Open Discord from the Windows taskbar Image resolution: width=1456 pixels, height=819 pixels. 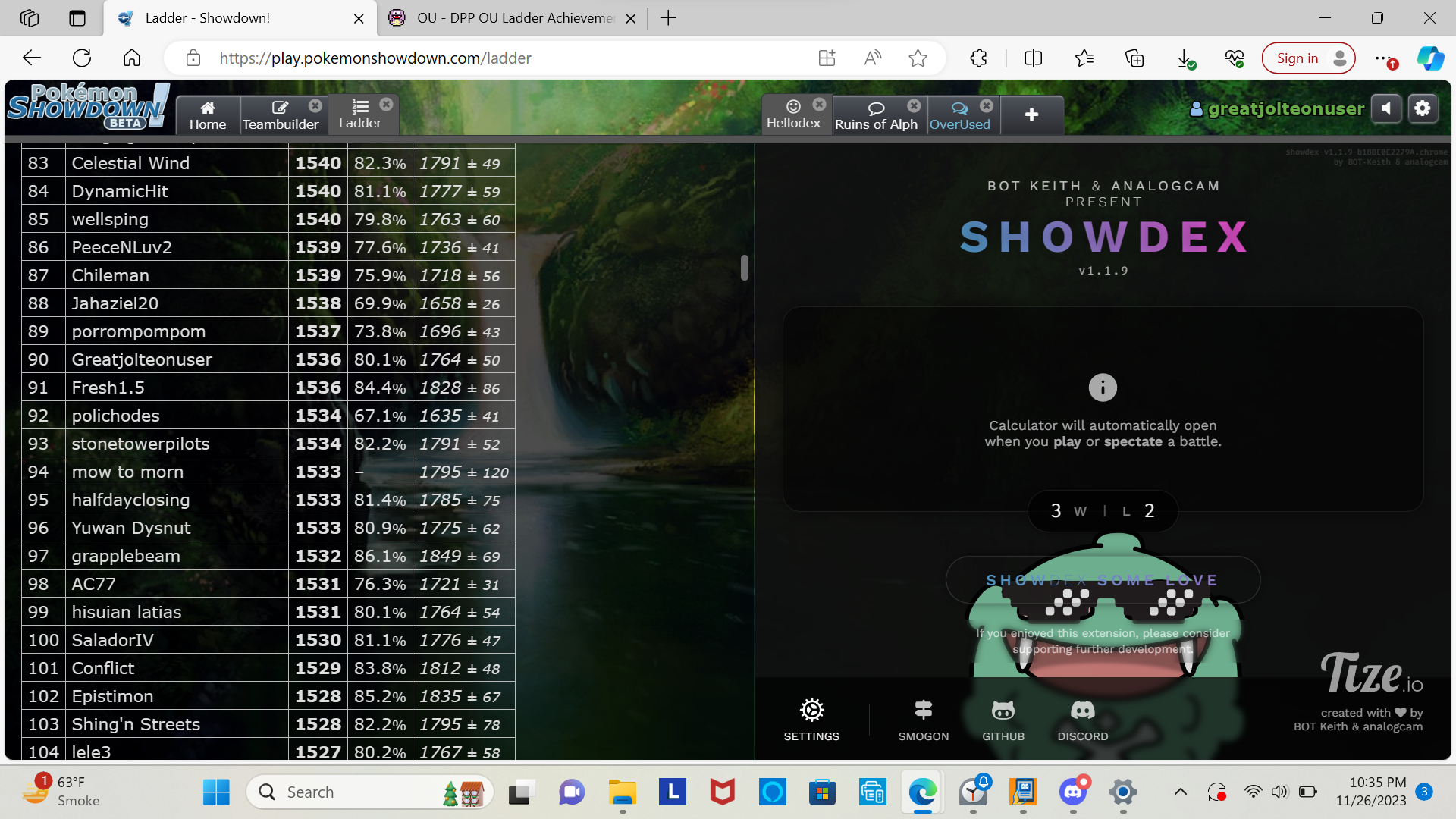point(1073,792)
